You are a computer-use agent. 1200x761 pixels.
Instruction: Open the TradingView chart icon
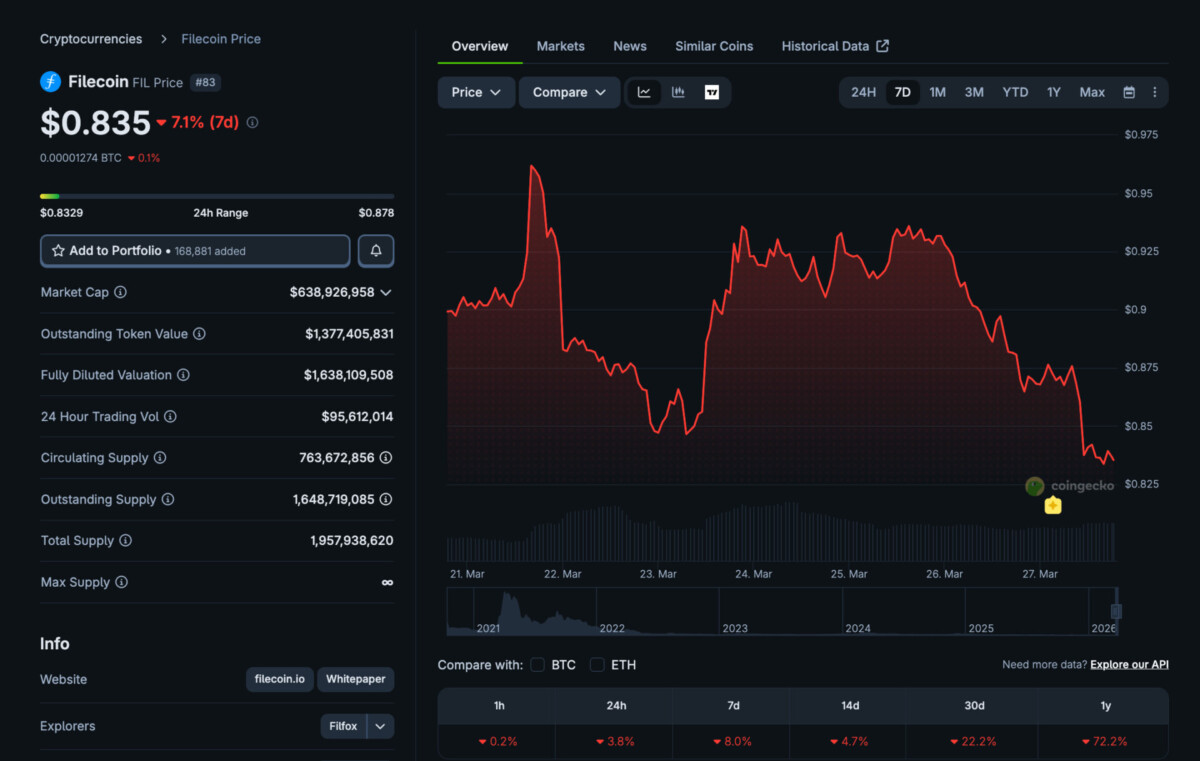pos(711,92)
